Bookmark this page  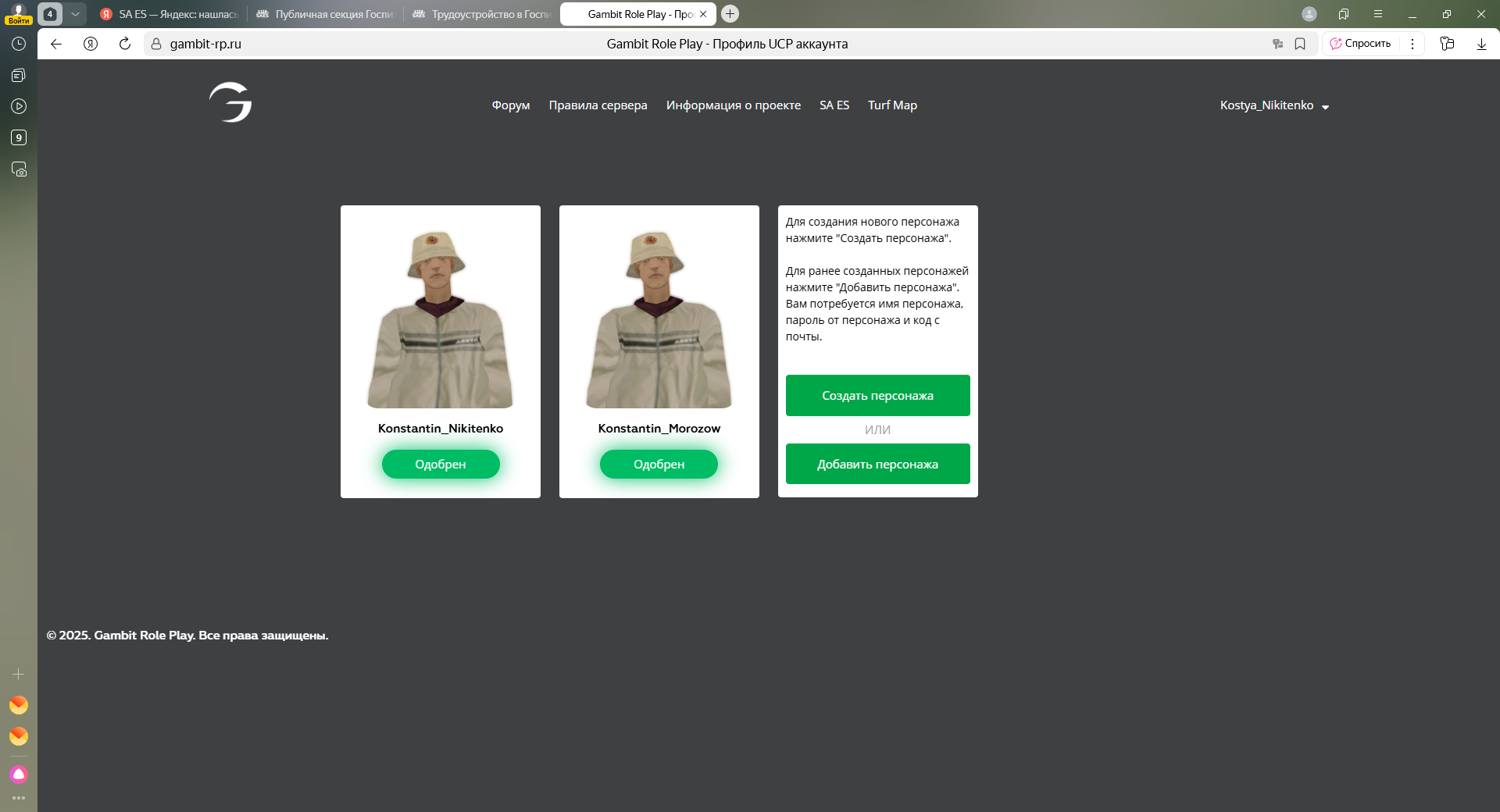click(x=1300, y=44)
